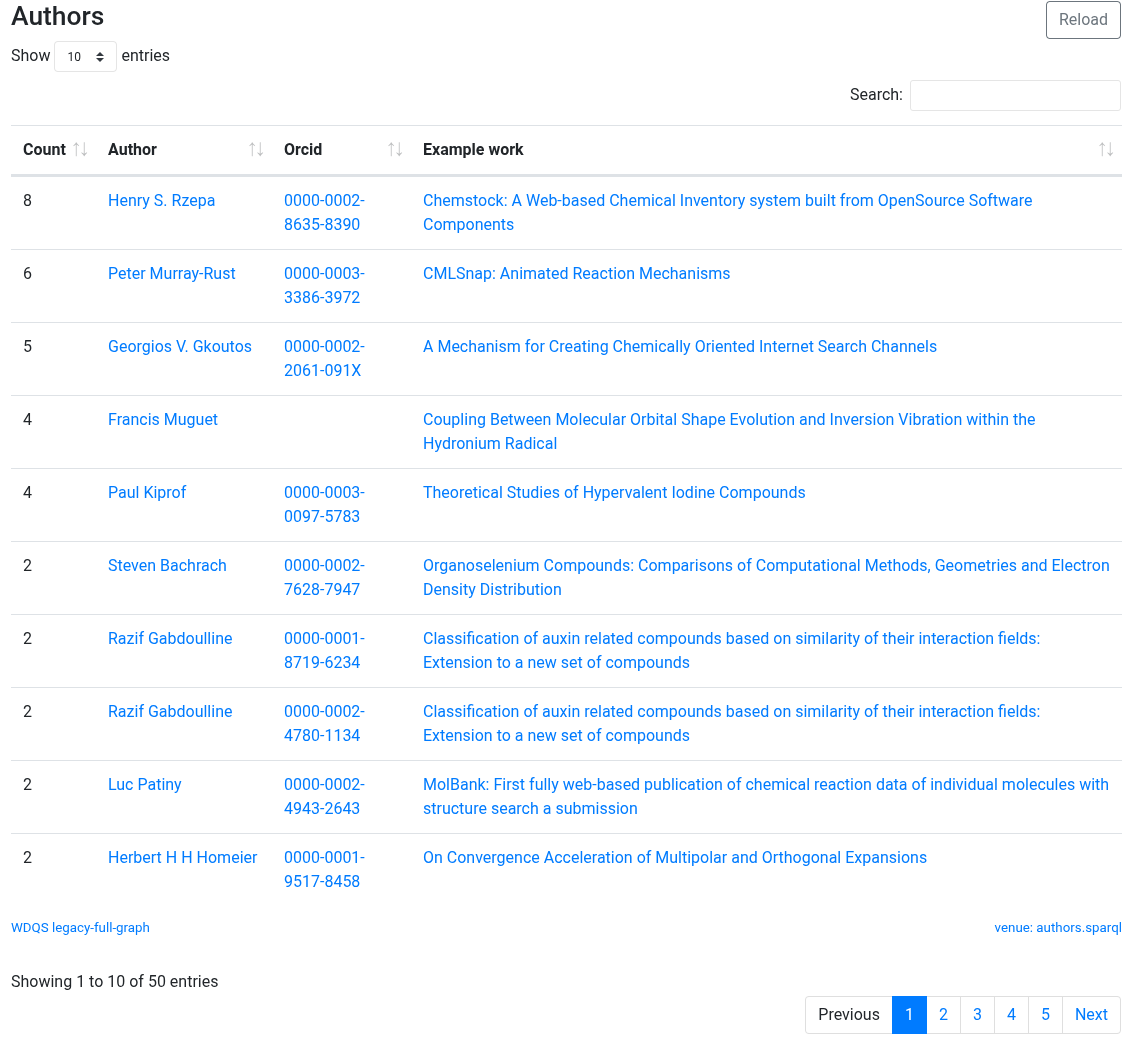1132x1037 pixels.
Task: Sort table by Count column arrows
Action: click(80, 149)
